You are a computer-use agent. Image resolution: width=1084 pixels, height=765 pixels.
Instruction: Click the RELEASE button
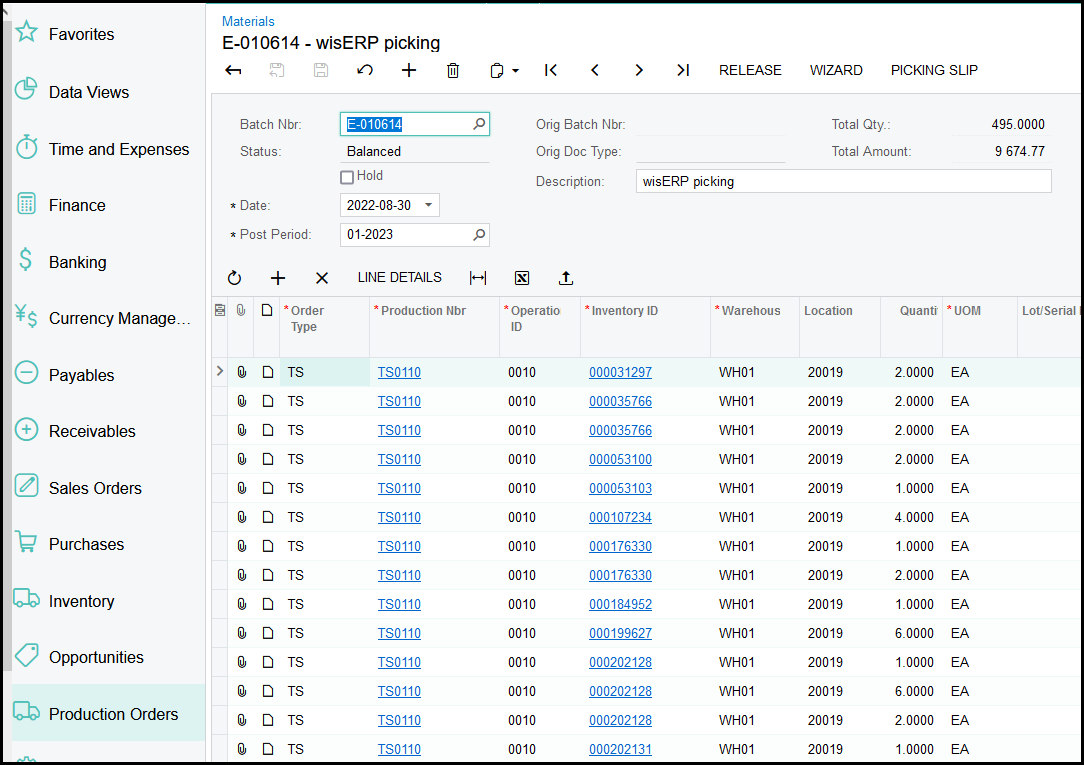click(750, 70)
